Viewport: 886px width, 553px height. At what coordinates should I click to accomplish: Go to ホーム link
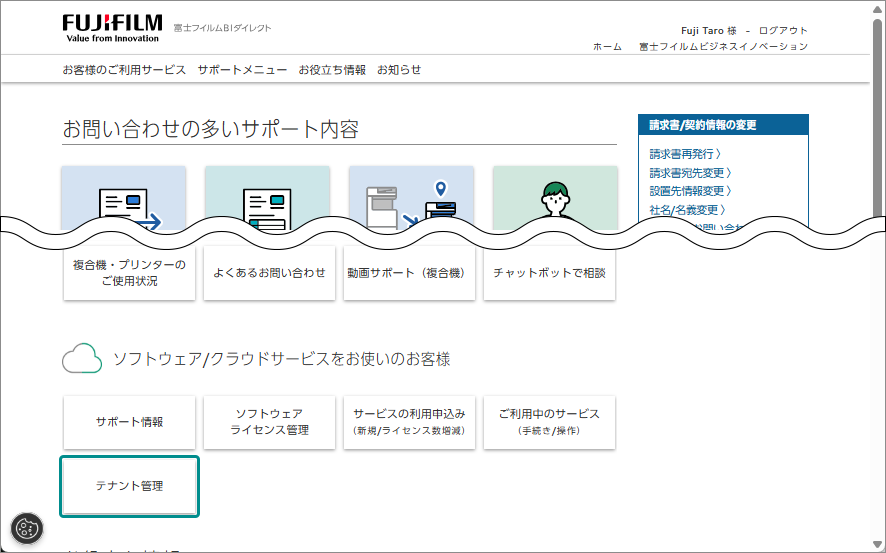point(607,47)
